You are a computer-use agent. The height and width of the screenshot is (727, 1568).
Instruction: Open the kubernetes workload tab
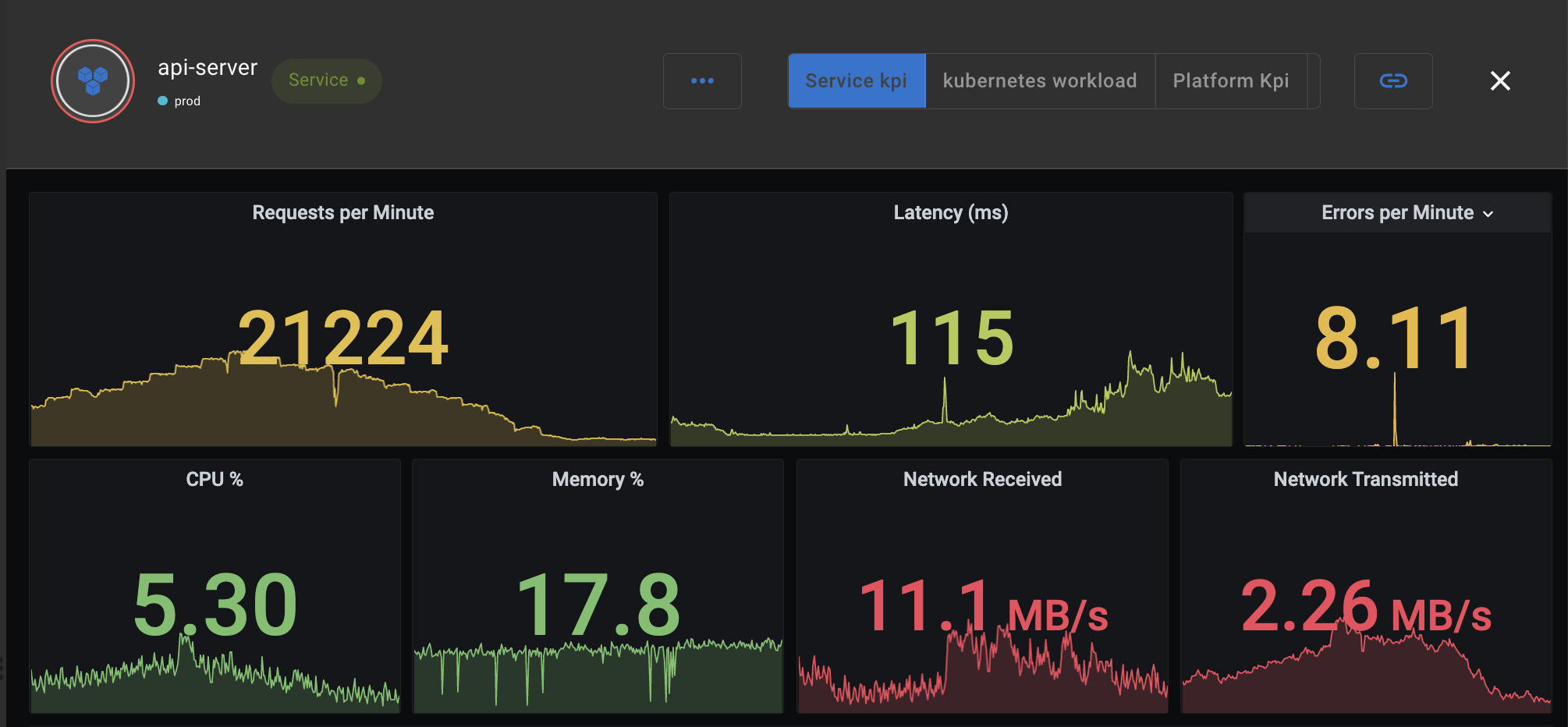pyautogui.click(x=1039, y=81)
